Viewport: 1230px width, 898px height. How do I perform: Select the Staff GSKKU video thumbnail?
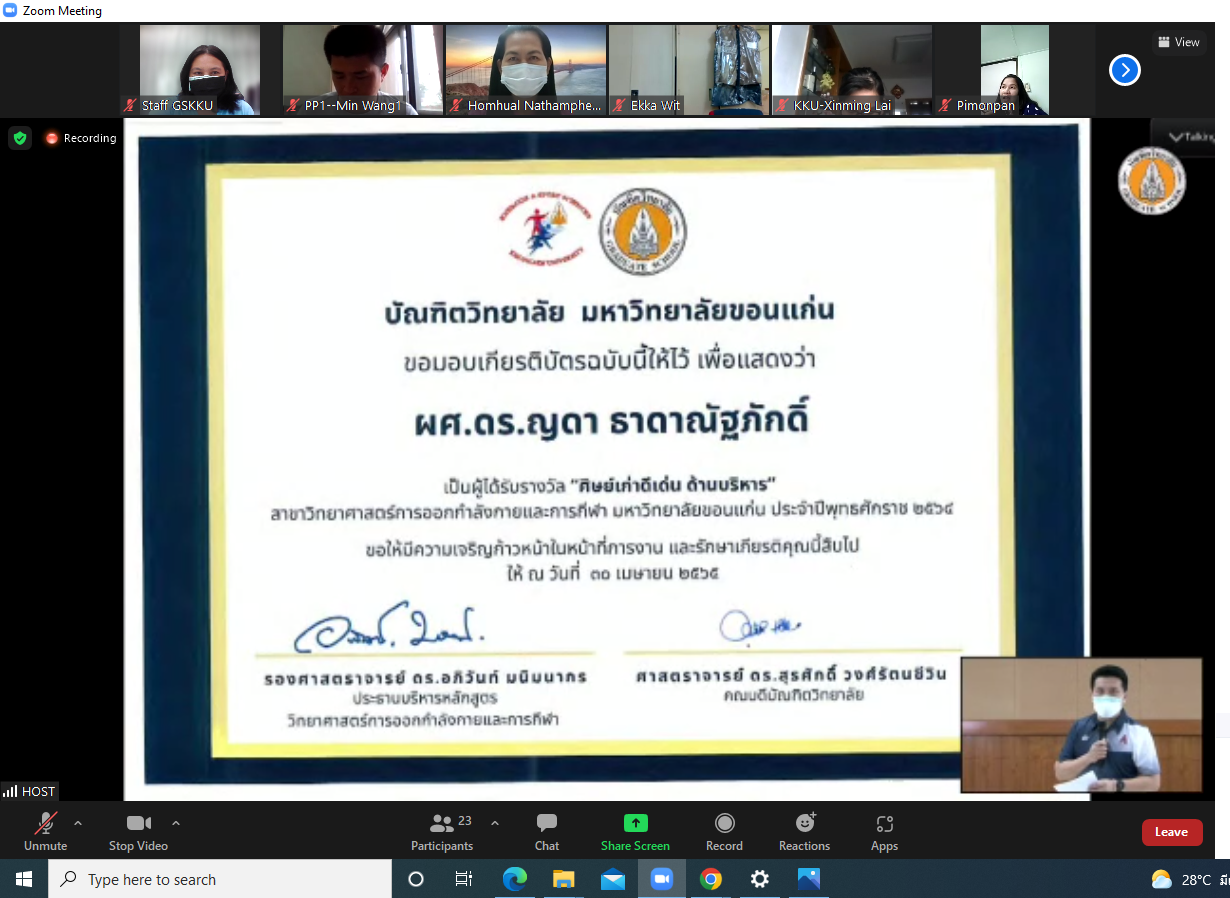(199, 70)
